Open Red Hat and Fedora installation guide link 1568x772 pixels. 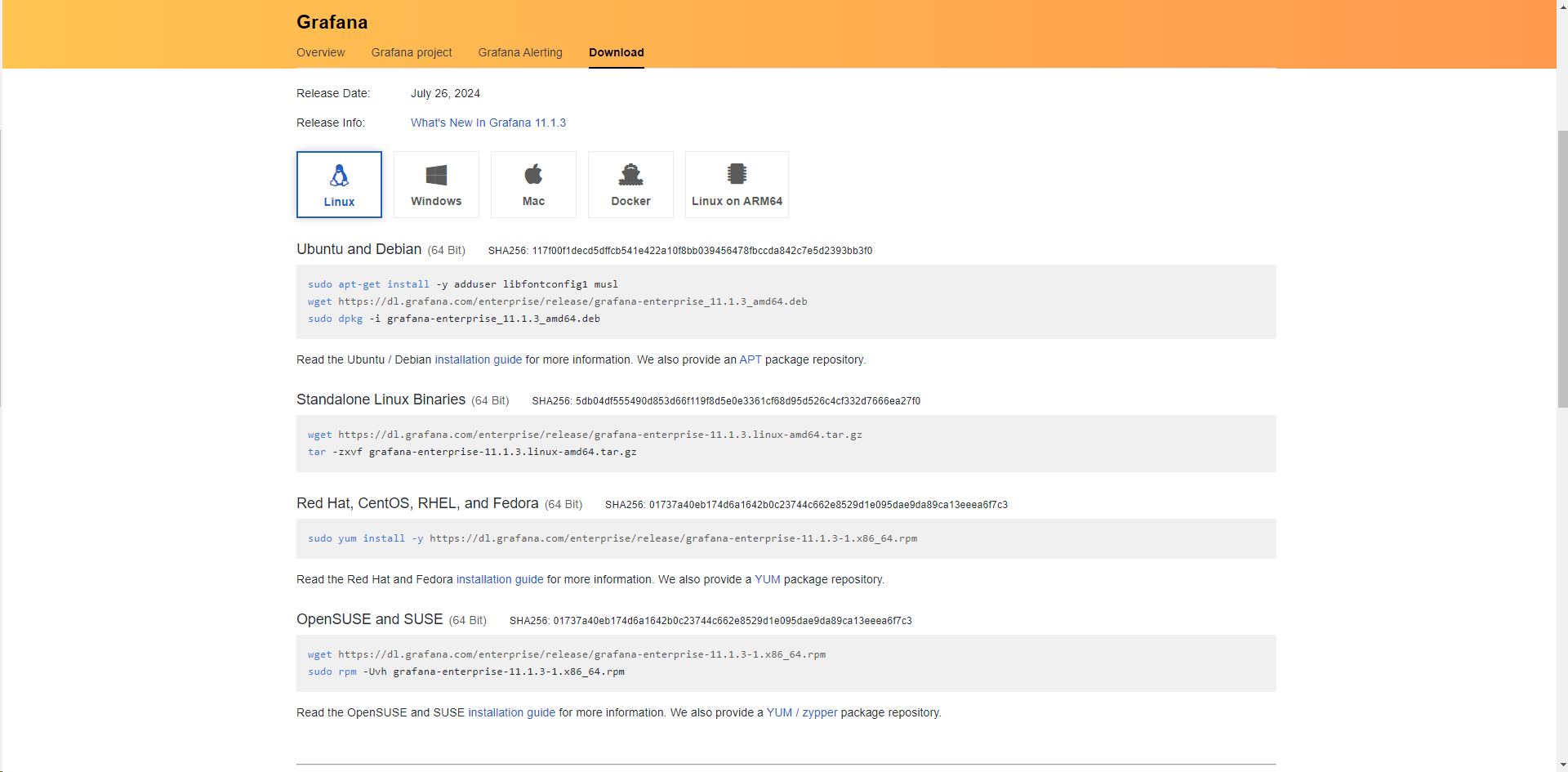pos(500,579)
